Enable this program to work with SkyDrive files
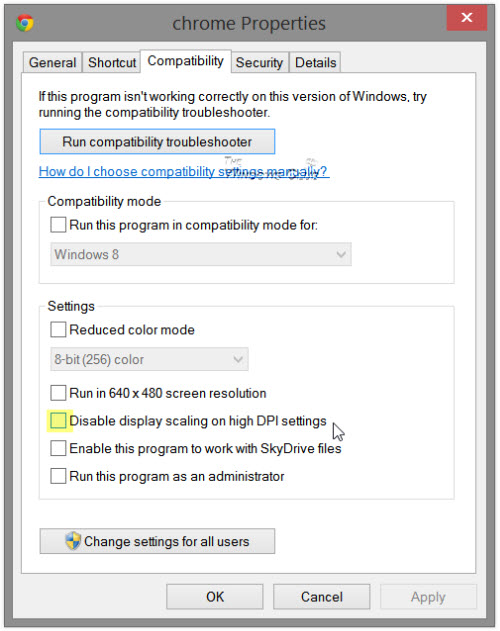This screenshot has height=631, width=500. pos(58,448)
